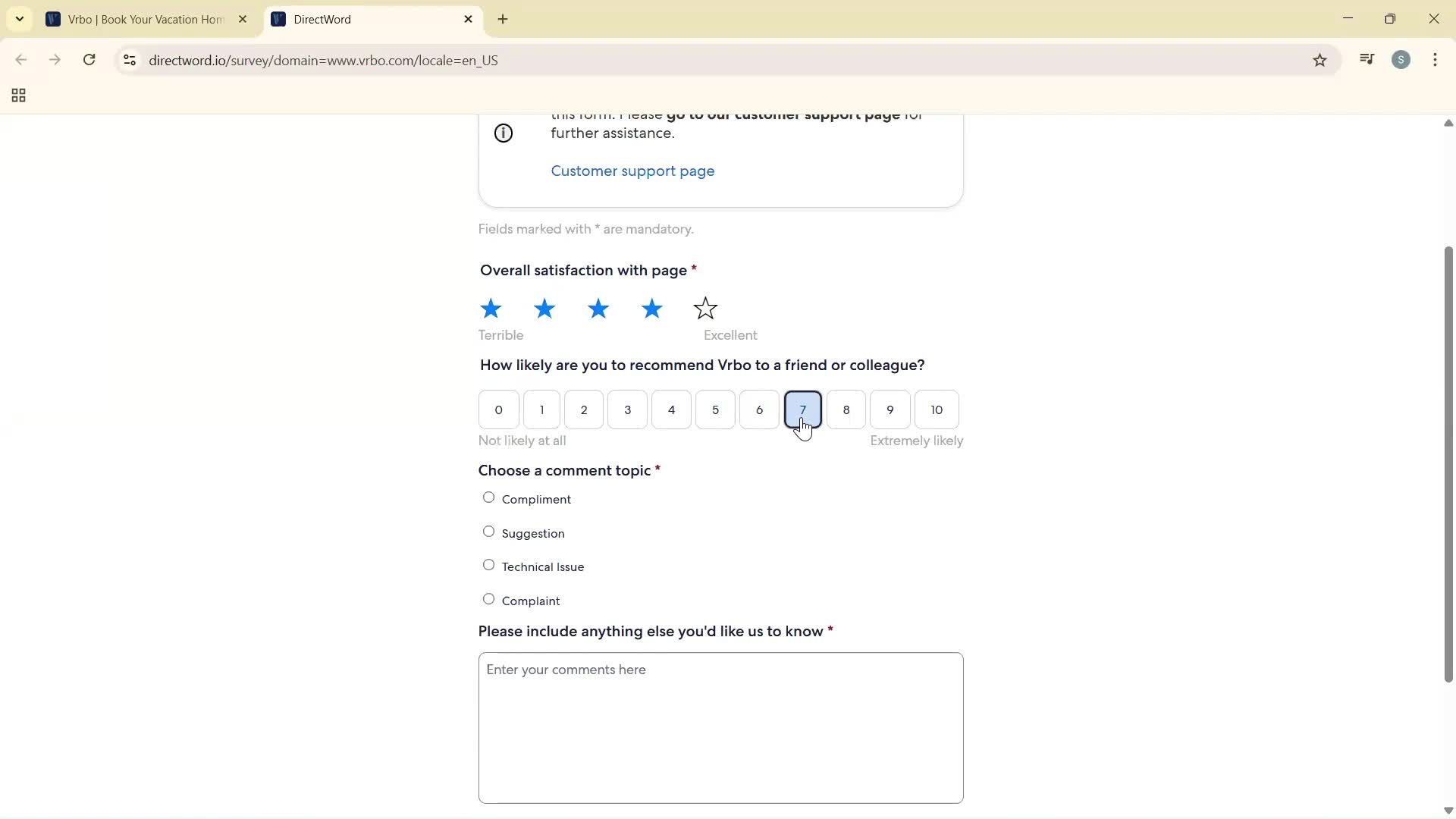Bookmark this page with the star icon
The image size is (1456, 819).
click(x=1320, y=60)
